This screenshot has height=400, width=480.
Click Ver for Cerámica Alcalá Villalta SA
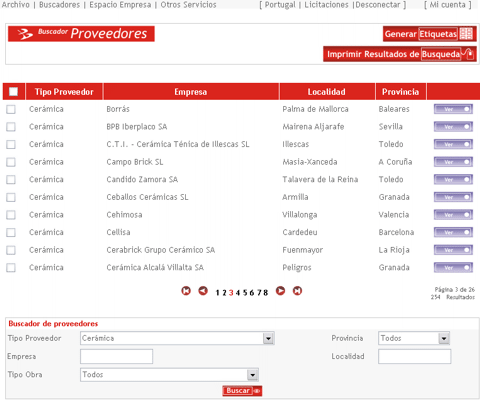(453, 268)
